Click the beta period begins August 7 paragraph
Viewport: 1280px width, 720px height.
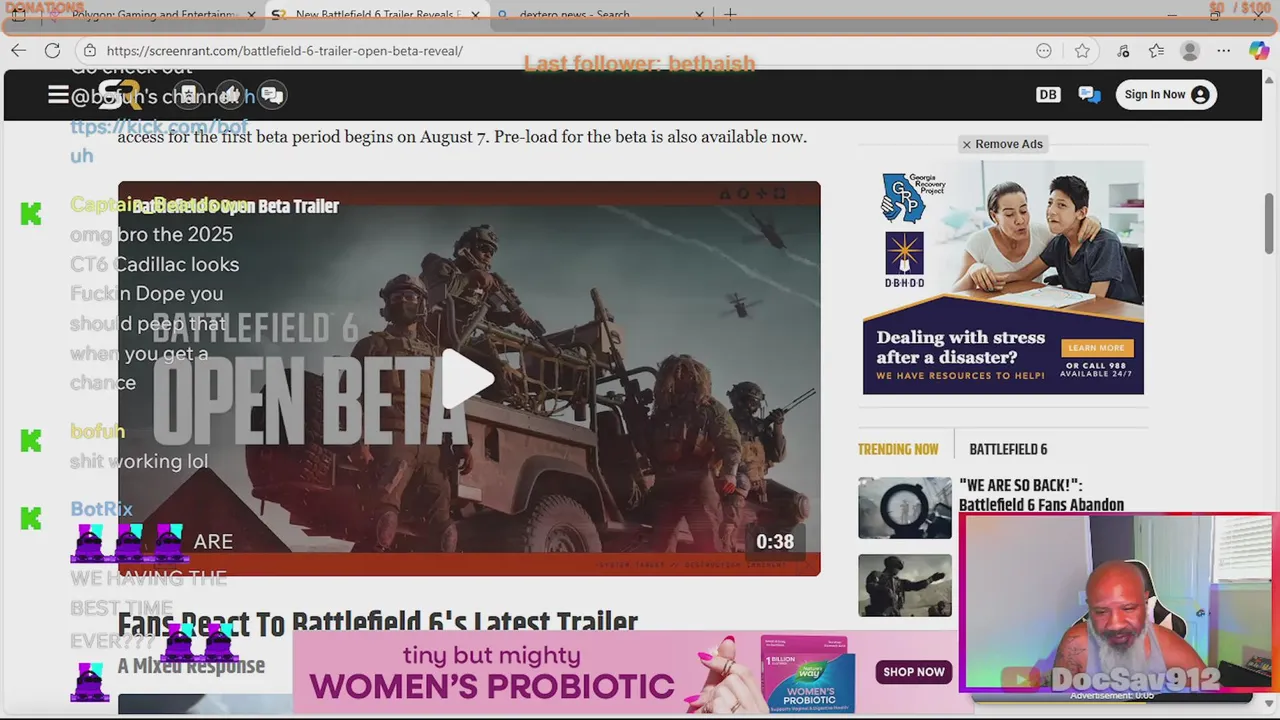(462, 137)
